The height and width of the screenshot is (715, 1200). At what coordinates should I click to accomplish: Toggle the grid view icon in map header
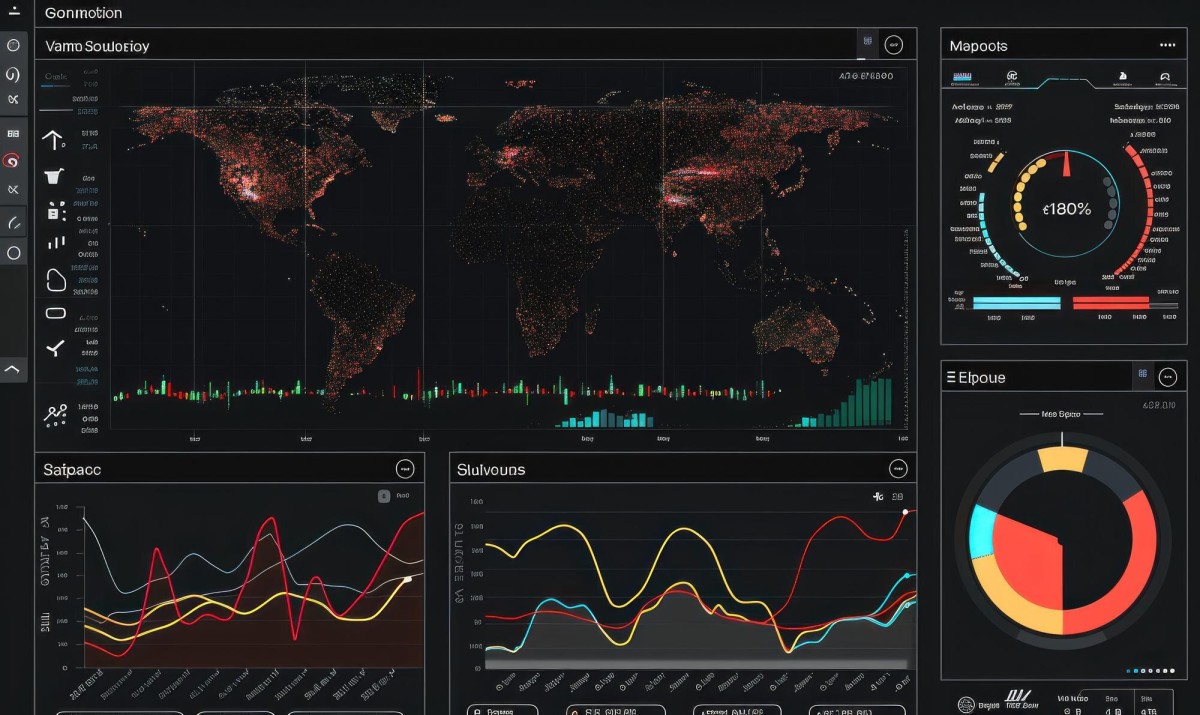point(867,43)
